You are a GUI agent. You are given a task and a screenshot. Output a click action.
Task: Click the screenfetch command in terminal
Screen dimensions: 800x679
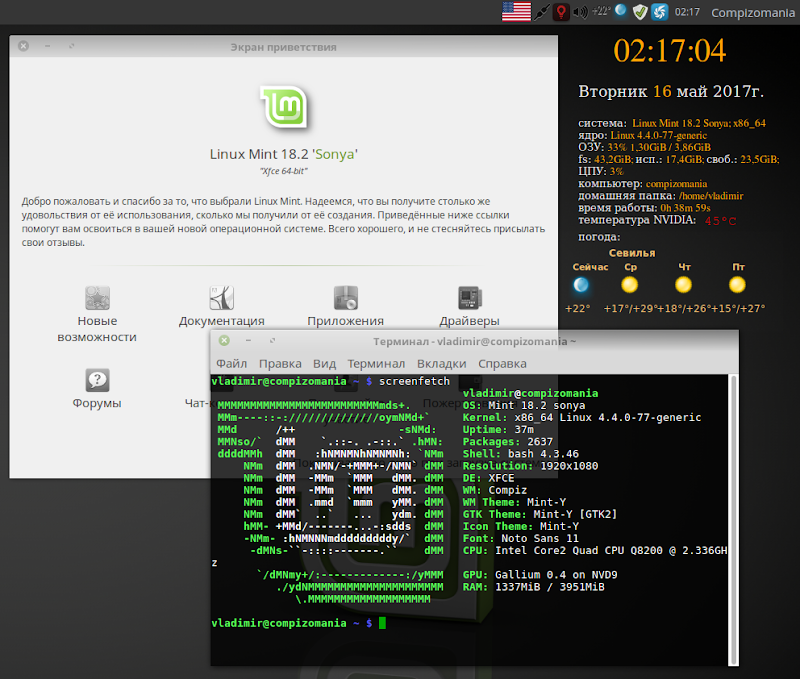414,381
